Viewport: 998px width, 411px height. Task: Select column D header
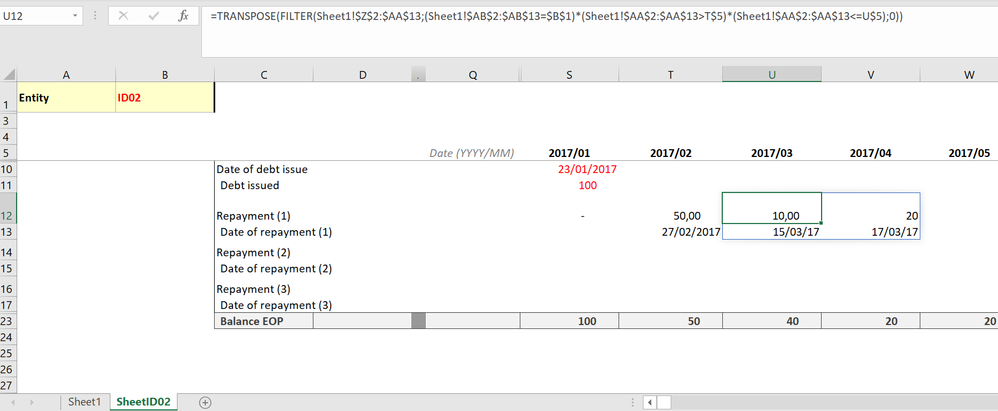pos(363,75)
